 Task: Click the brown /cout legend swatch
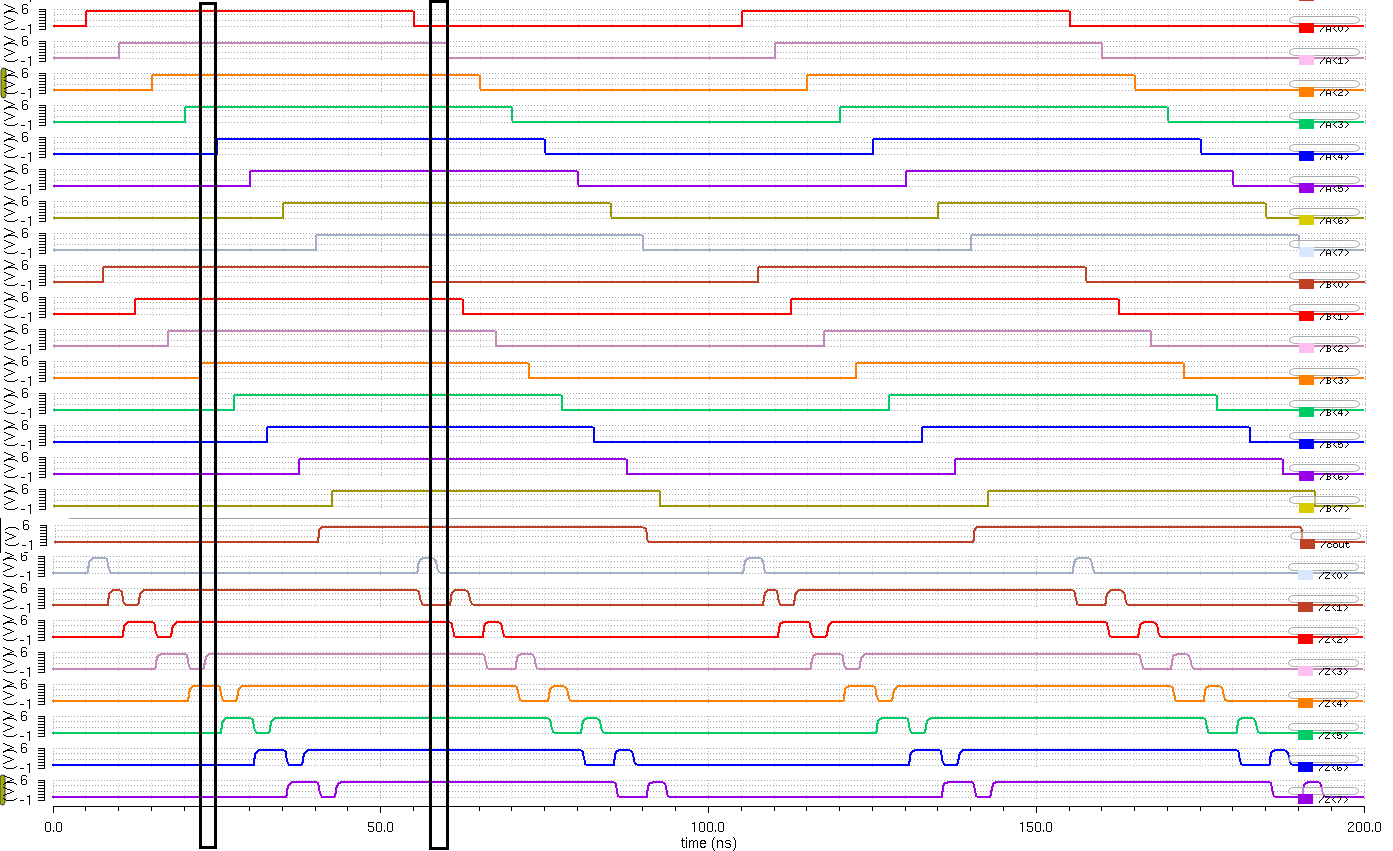tap(1305, 544)
